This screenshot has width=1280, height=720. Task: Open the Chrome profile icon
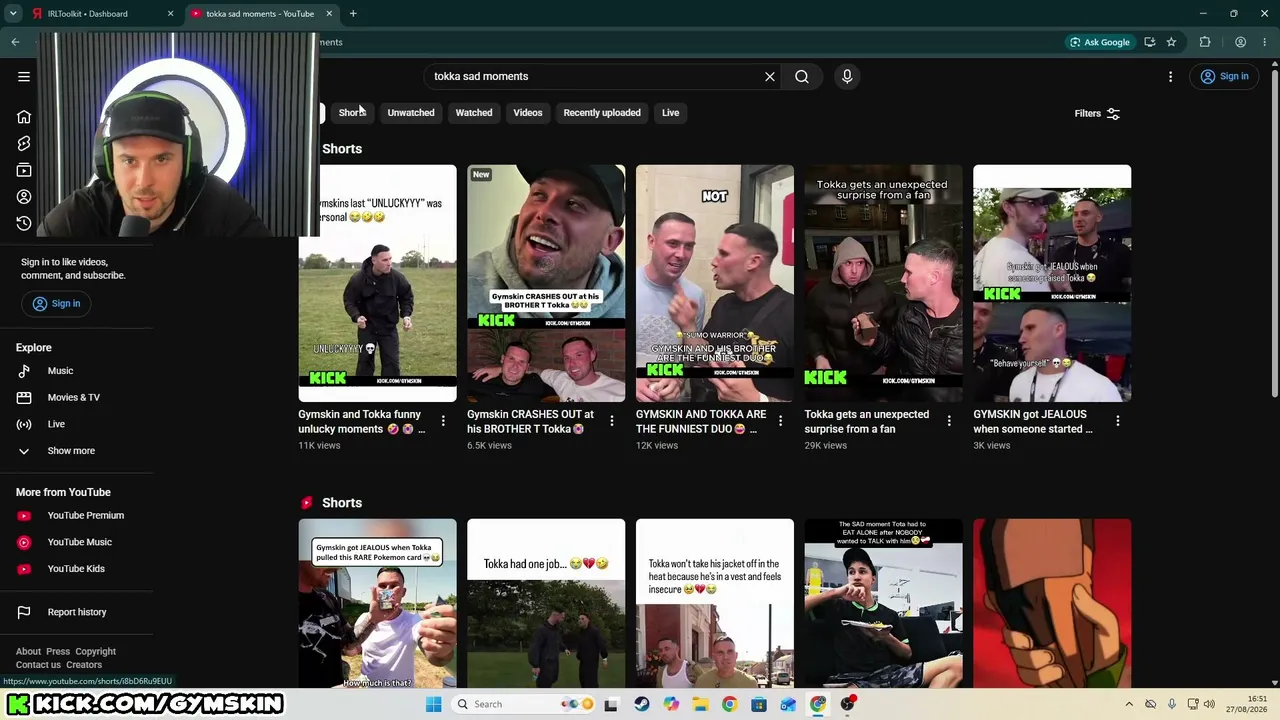tap(1240, 42)
